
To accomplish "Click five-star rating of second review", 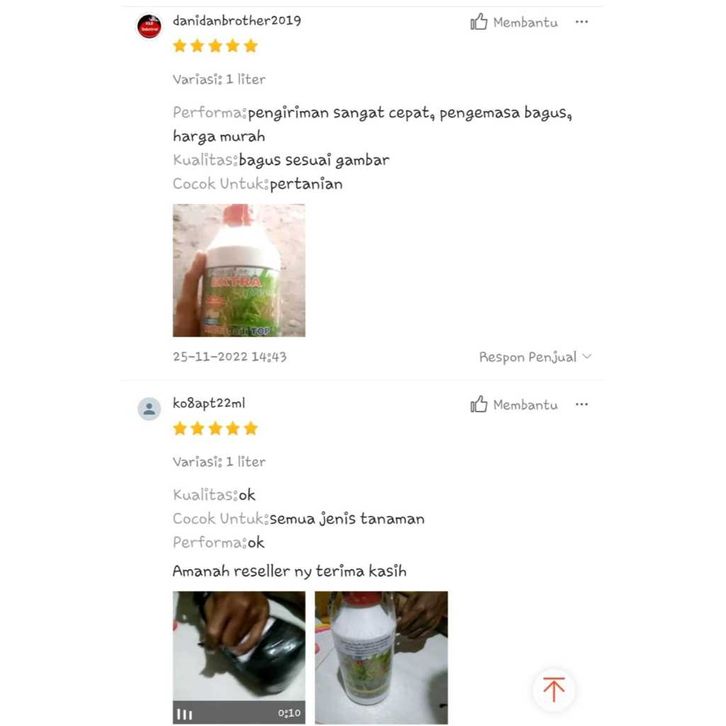I will tap(215, 428).
